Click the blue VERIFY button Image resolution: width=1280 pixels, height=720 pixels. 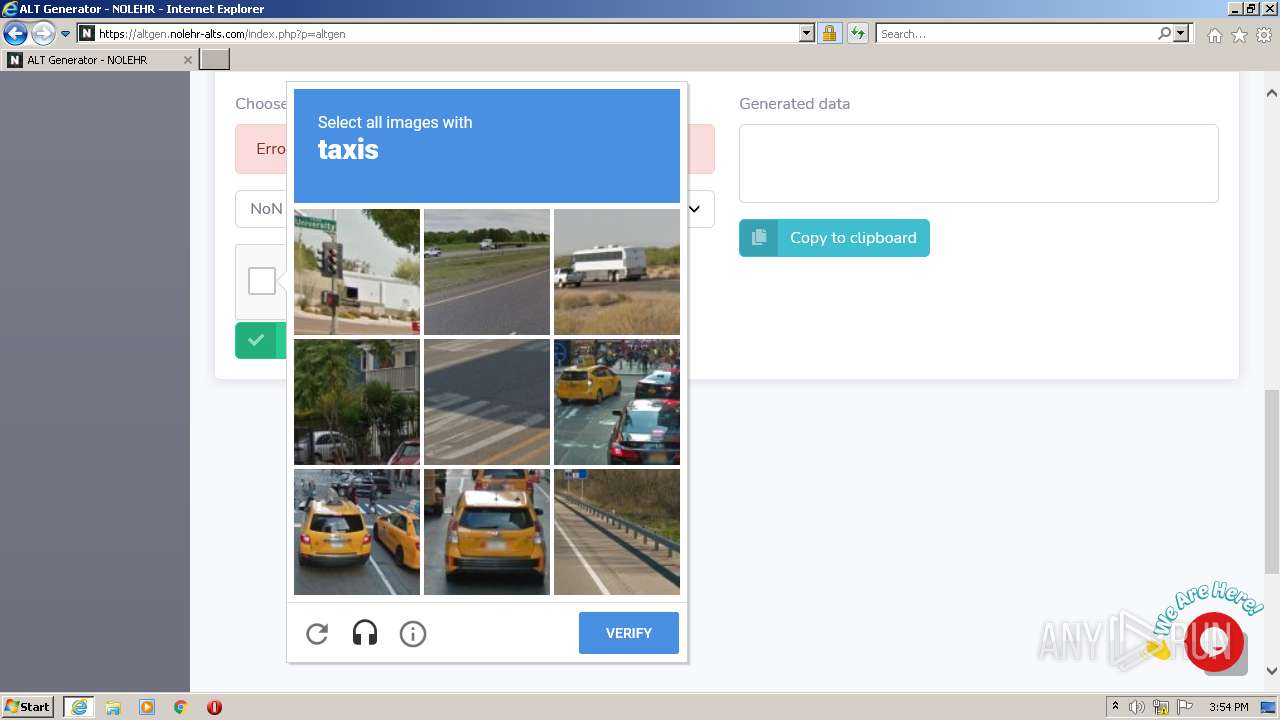pos(629,633)
